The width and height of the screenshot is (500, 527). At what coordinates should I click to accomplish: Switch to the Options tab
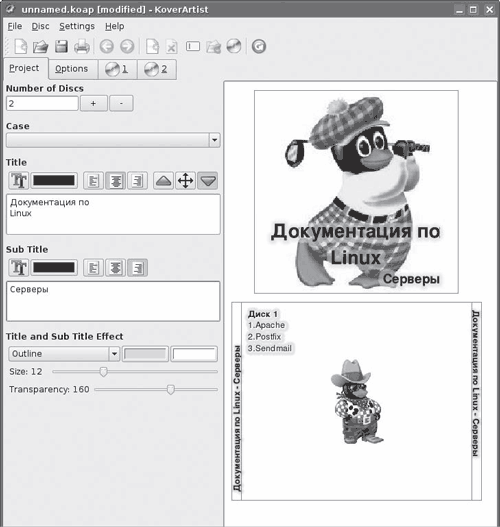[72, 69]
